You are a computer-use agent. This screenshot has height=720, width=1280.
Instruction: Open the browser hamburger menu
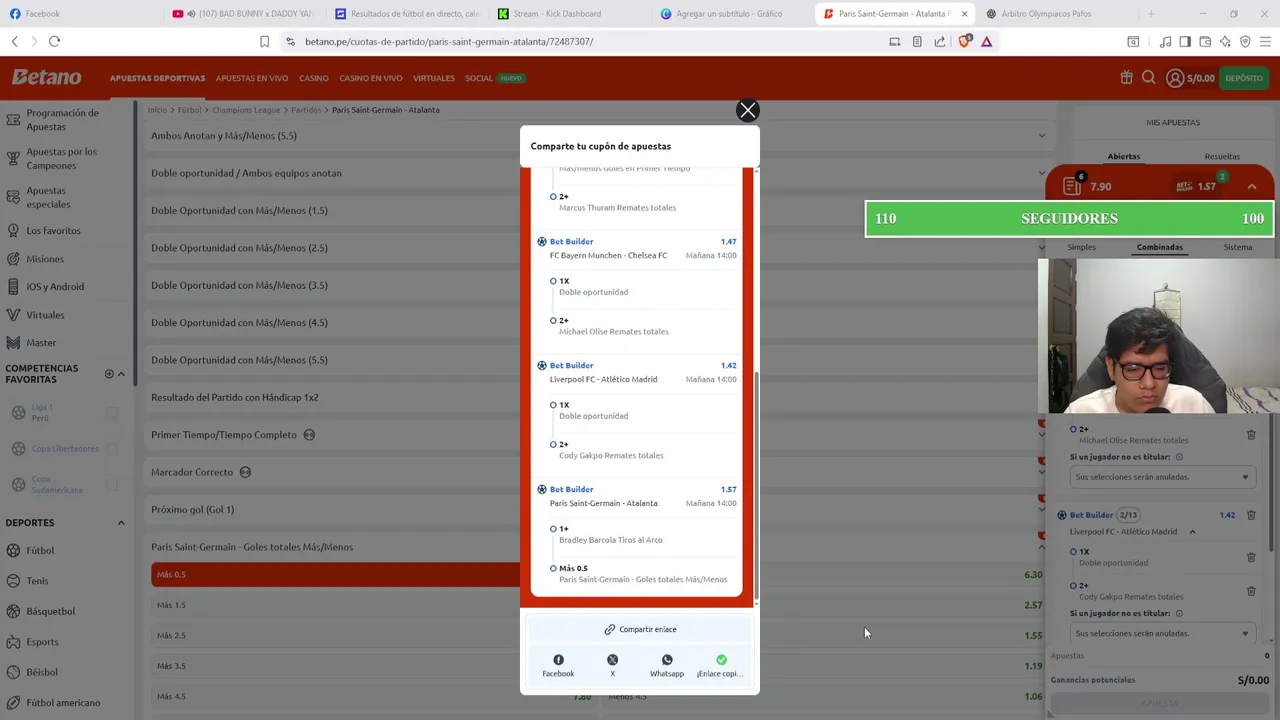(1265, 41)
